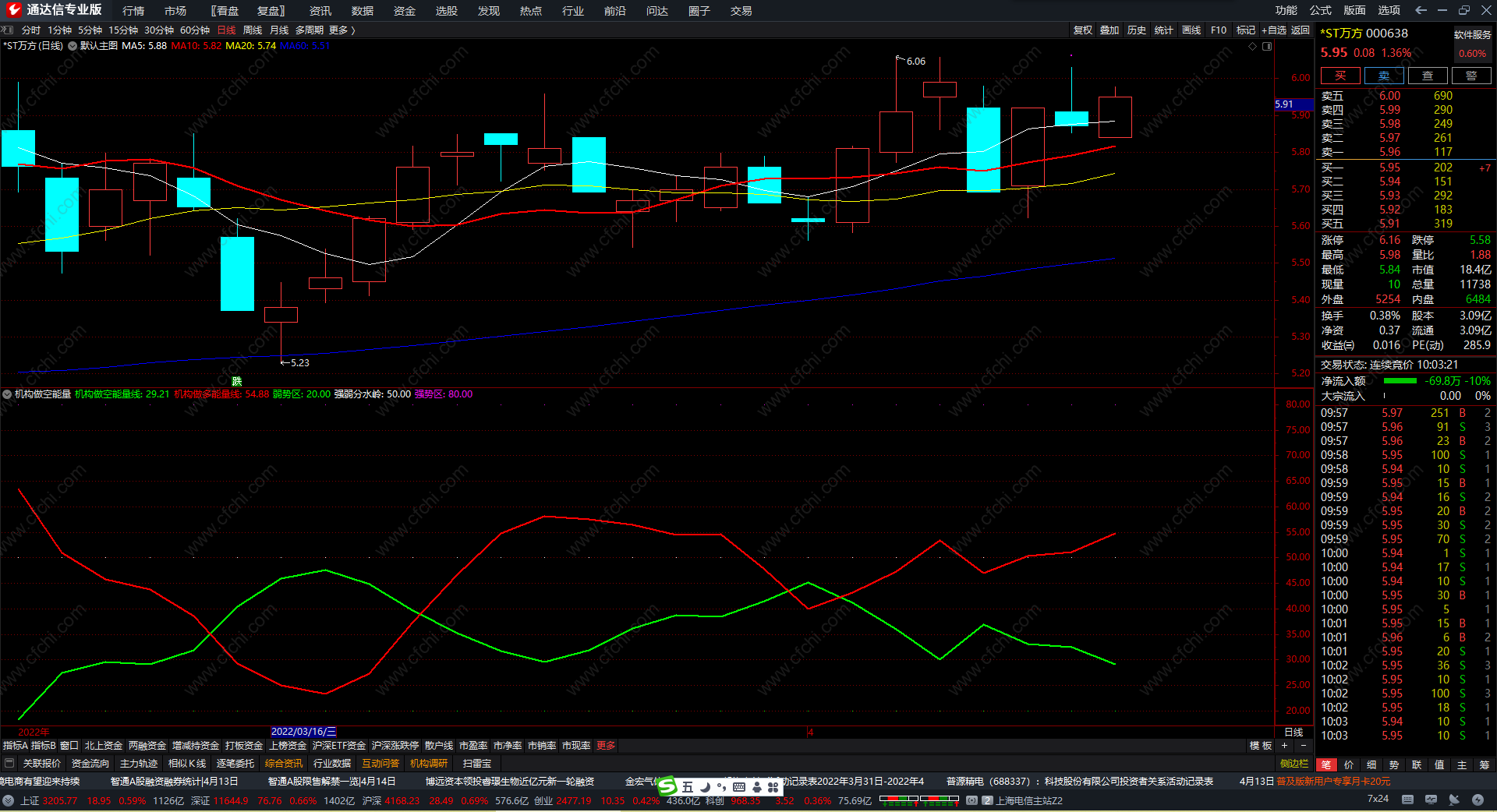Viewport: 1497px width, 812px height.
Task: Switch to the 周线 weekly tab
Action: [x=253, y=30]
